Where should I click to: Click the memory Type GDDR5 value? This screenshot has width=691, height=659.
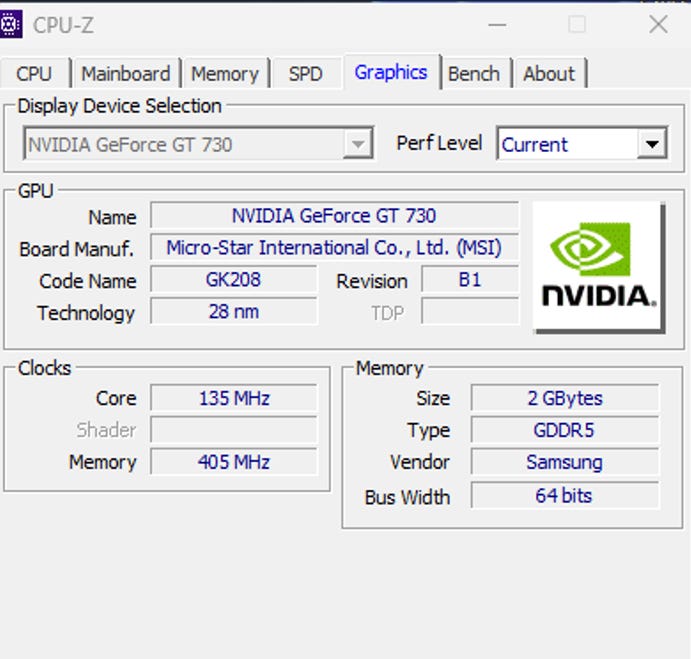(x=565, y=430)
